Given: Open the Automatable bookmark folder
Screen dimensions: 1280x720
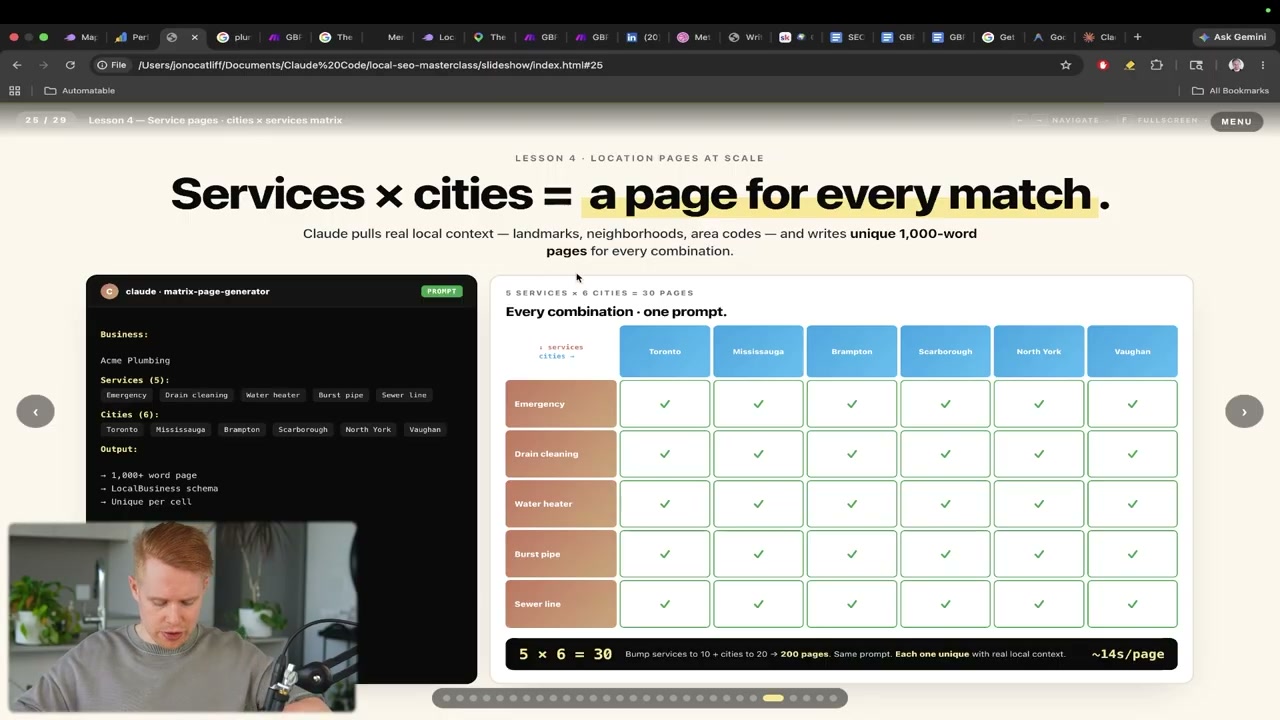Looking at the screenshot, I should (80, 91).
